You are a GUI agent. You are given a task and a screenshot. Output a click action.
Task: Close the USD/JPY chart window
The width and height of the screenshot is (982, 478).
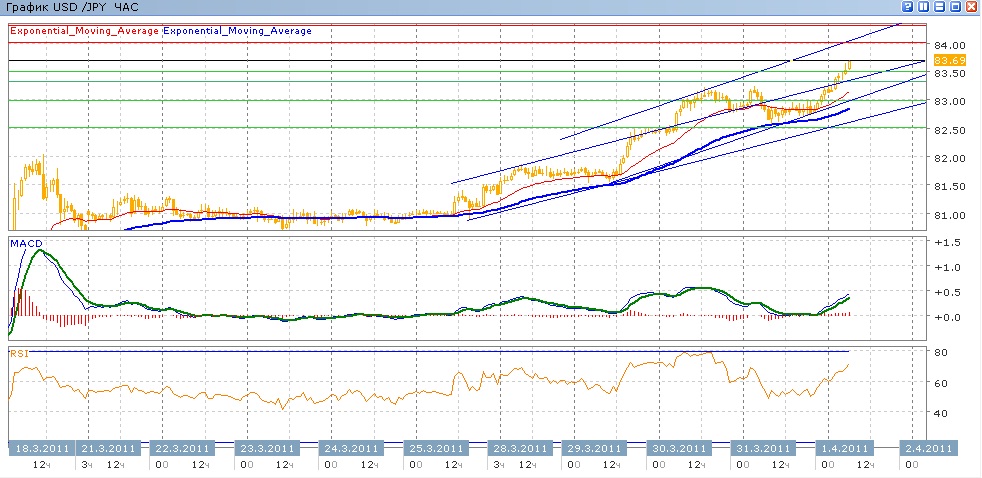(x=971, y=7)
